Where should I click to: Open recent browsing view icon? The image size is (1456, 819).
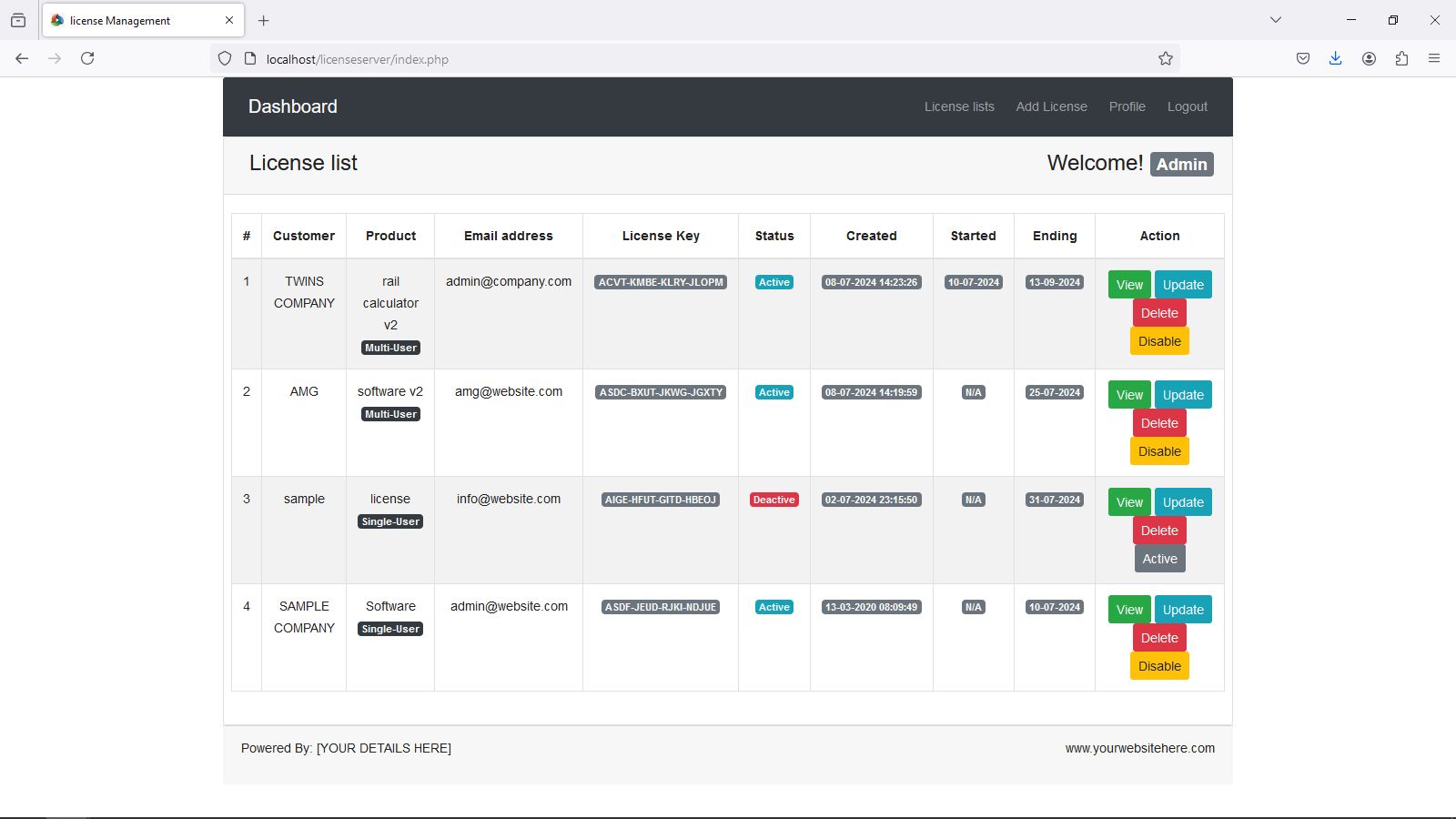coord(18,20)
